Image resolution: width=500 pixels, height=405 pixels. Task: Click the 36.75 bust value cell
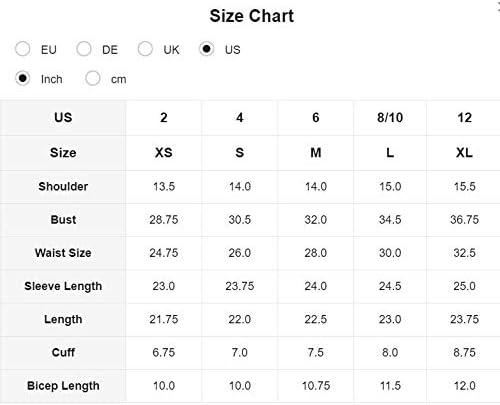[x=464, y=220]
